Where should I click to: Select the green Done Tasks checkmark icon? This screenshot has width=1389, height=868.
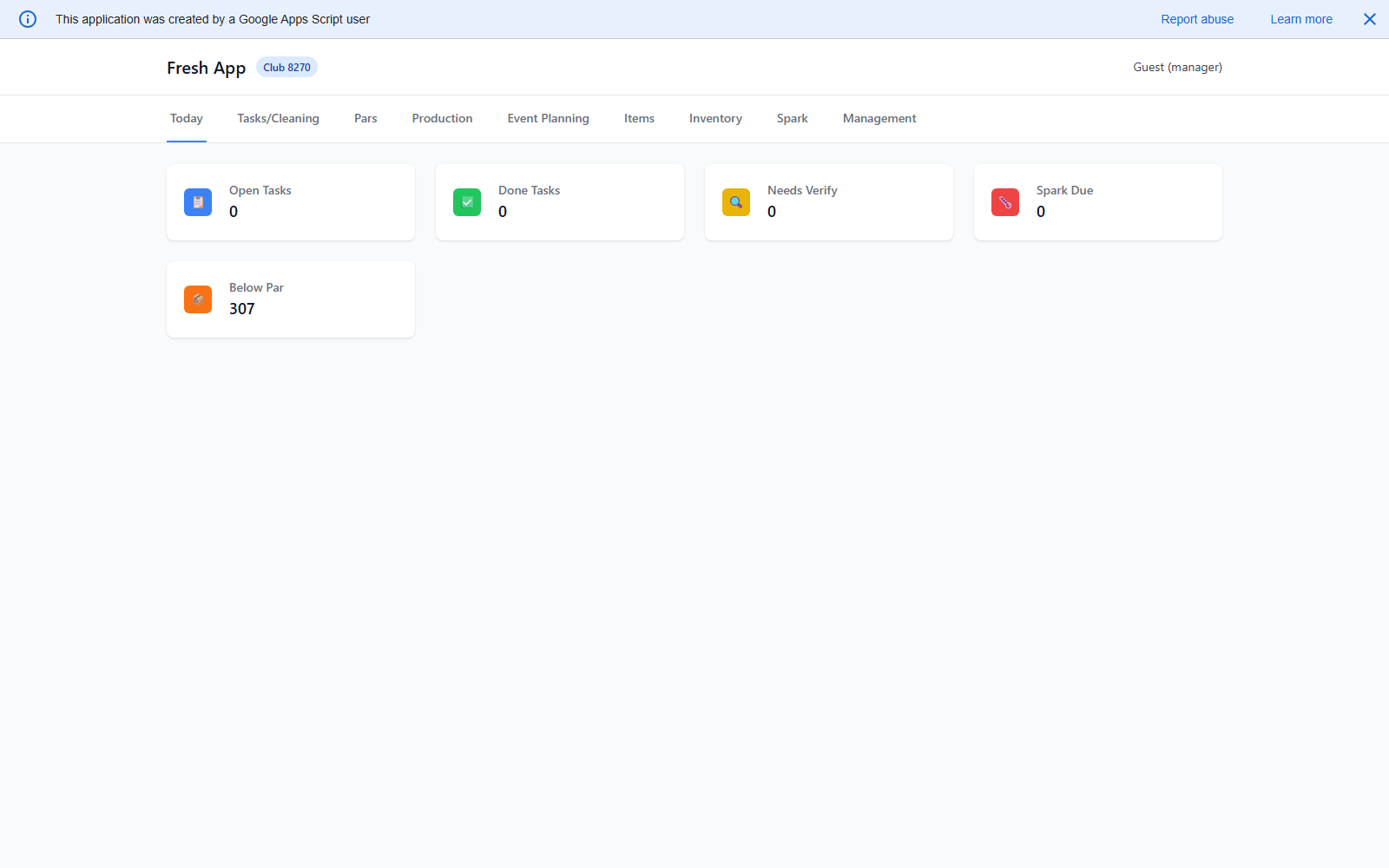pyautogui.click(x=466, y=202)
